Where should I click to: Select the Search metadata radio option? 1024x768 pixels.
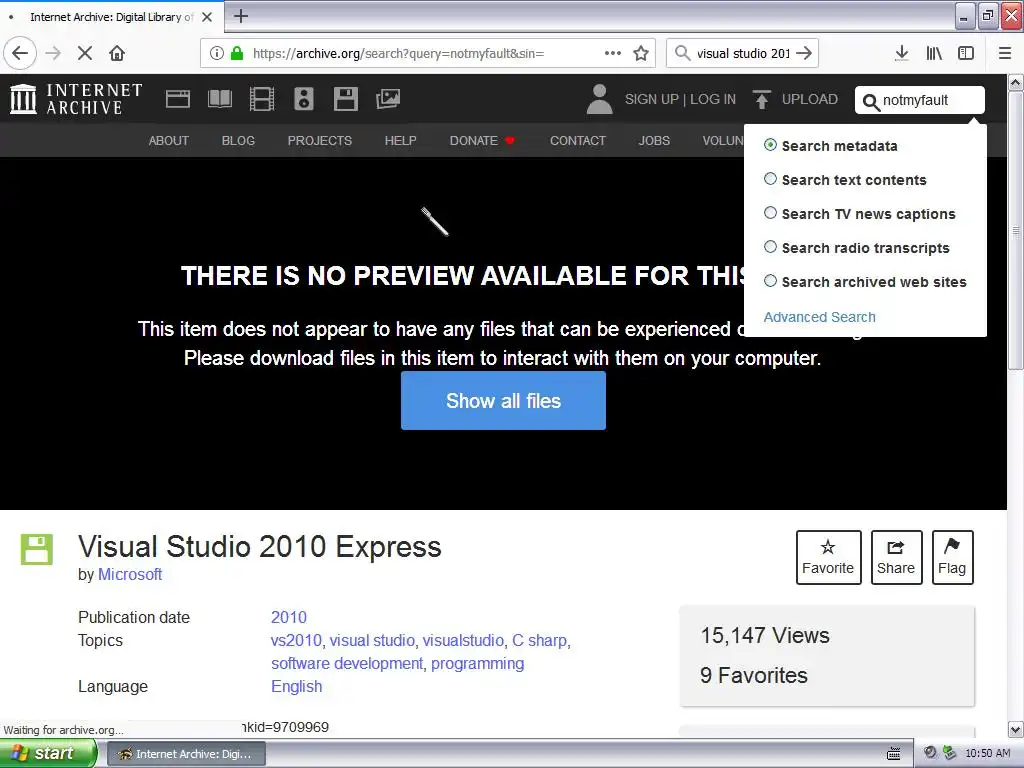tap(771, 145)
